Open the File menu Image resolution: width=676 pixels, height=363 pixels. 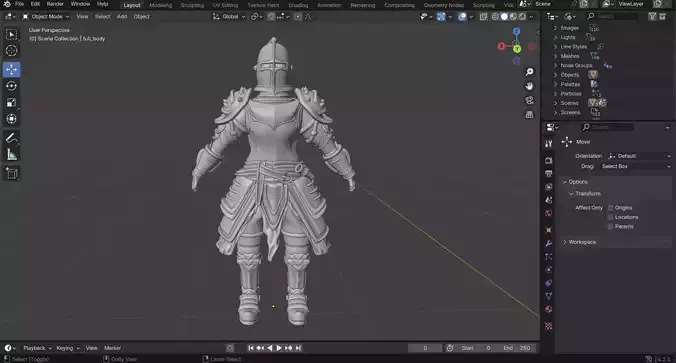coord(19,4)
